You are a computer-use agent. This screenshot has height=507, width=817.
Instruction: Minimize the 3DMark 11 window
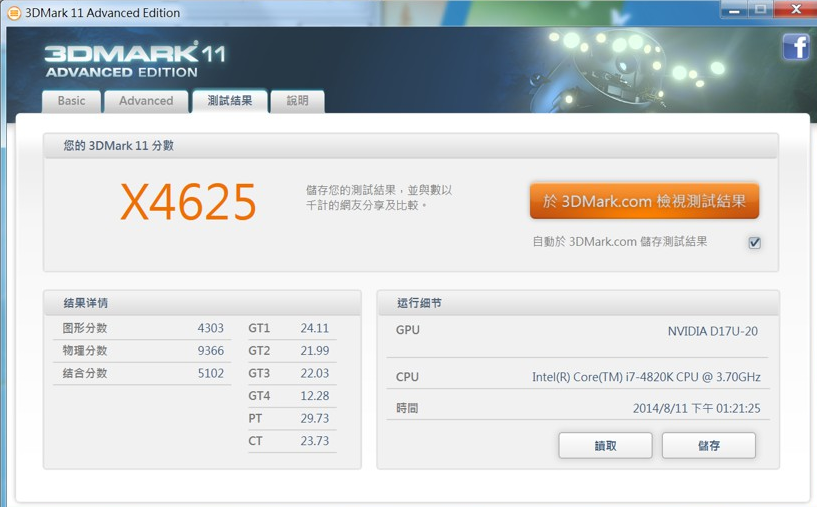point(734,9)
